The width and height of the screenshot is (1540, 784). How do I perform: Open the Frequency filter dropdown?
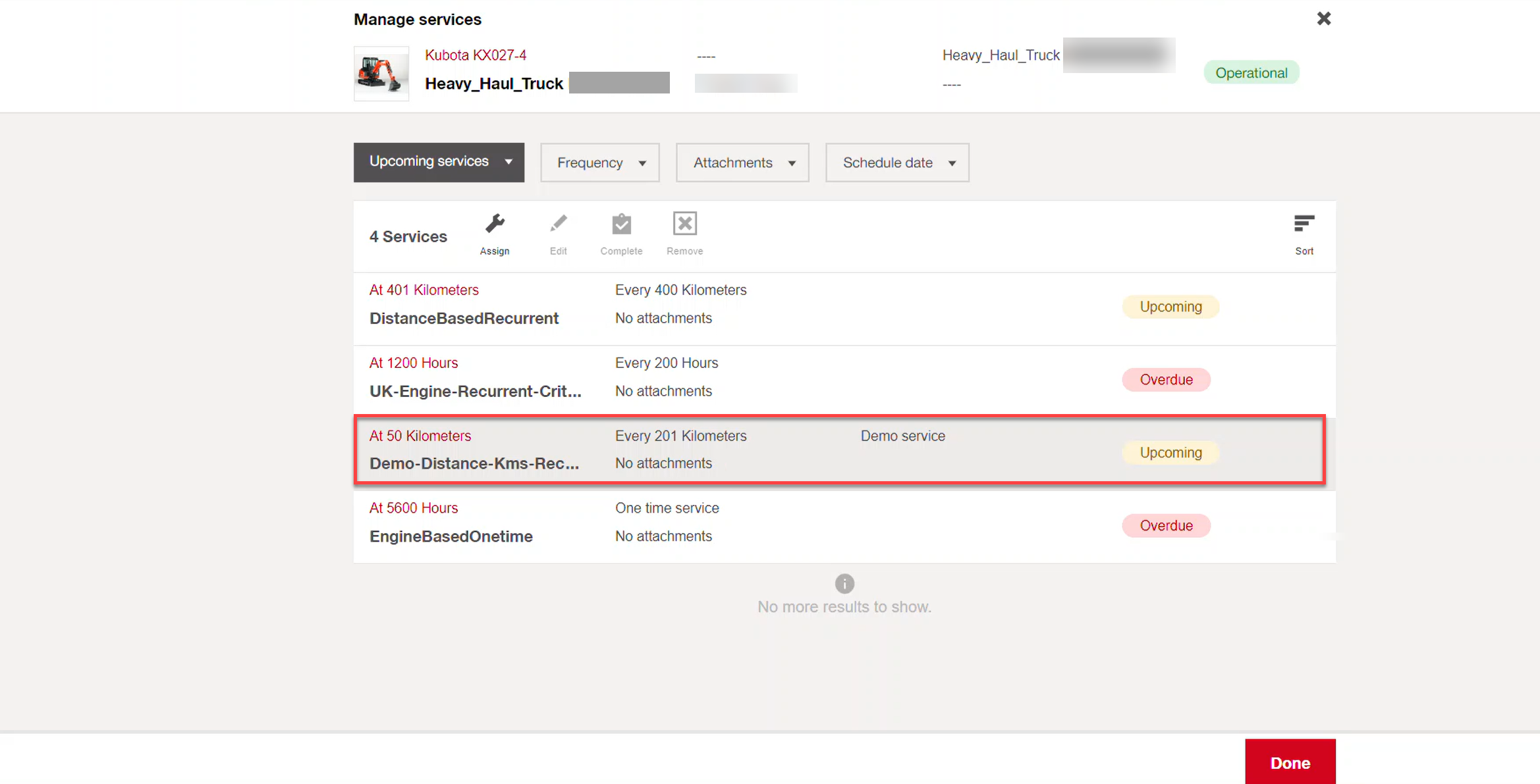click(599, 163)
